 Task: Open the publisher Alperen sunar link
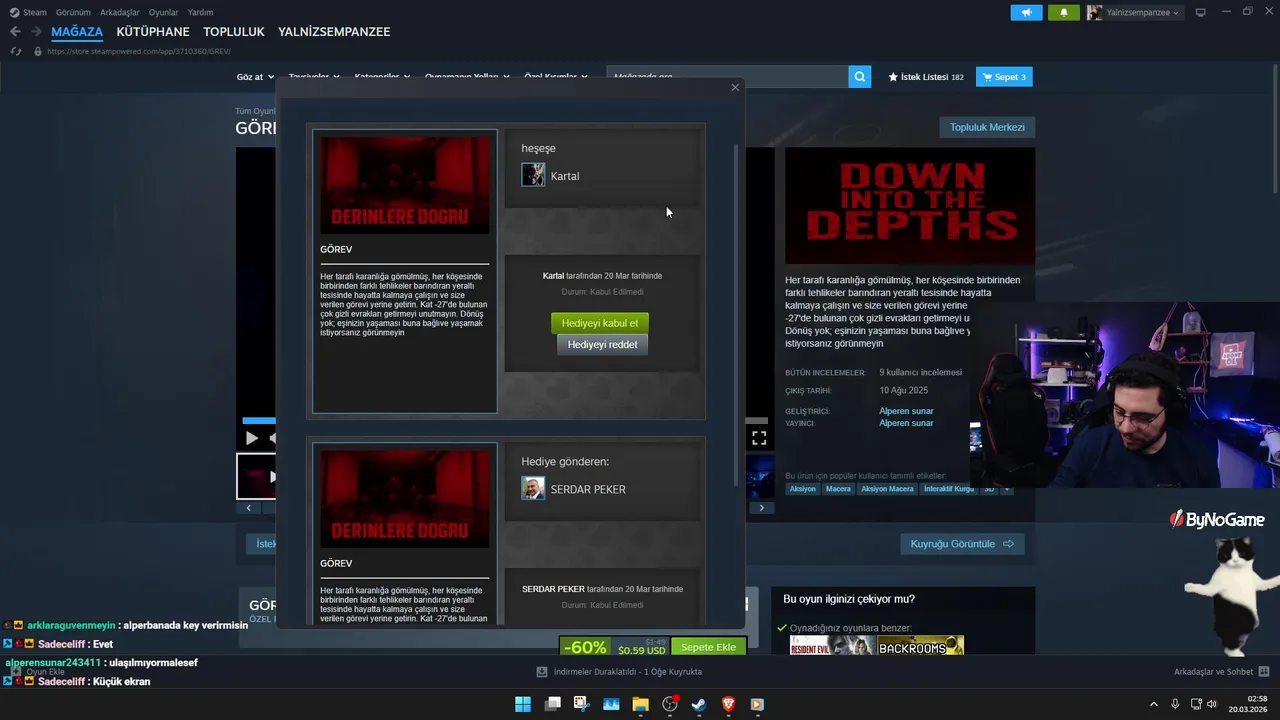tap(906, 423)
